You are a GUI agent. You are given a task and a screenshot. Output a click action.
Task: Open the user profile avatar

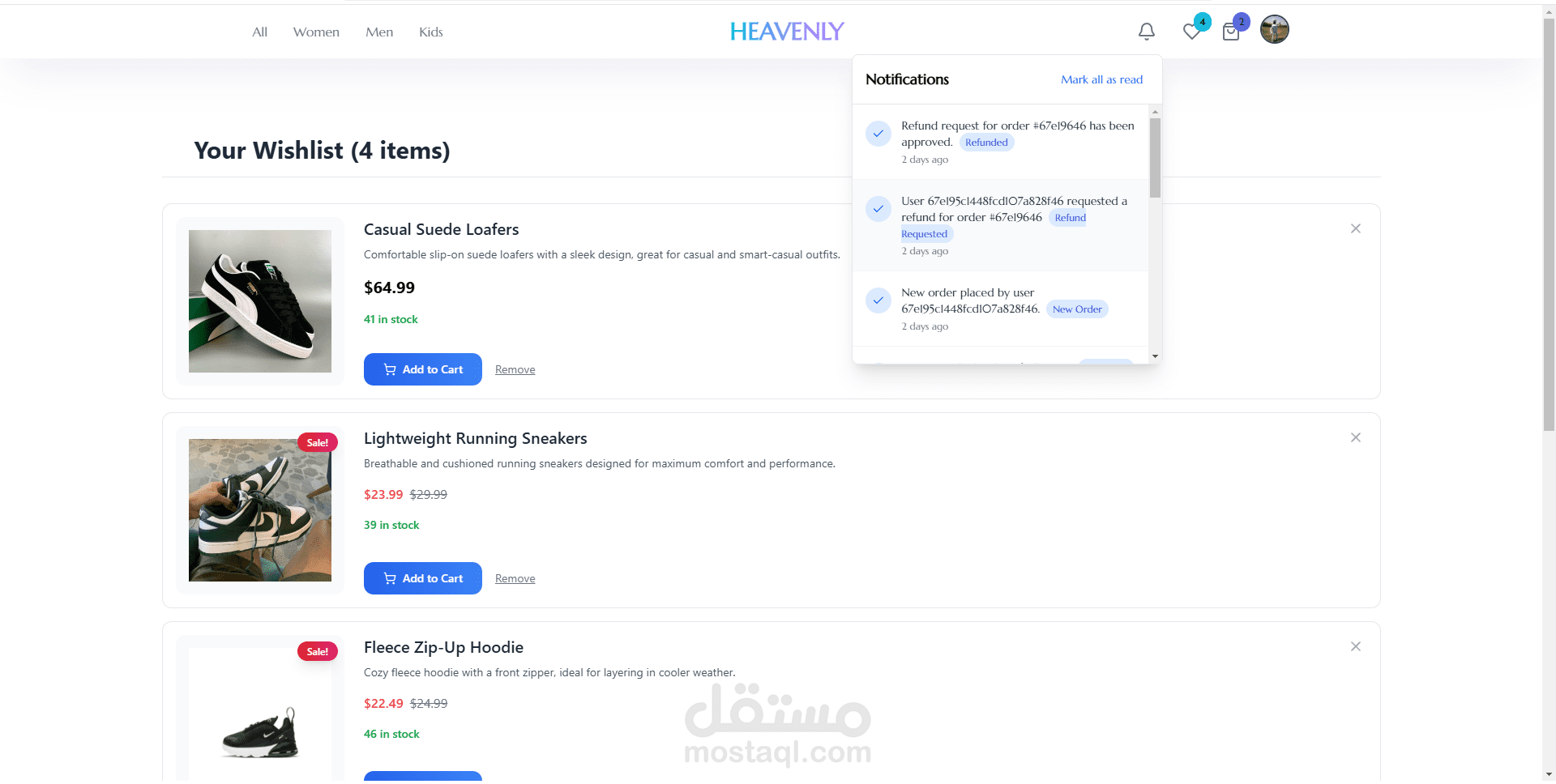pos(1275,30)
